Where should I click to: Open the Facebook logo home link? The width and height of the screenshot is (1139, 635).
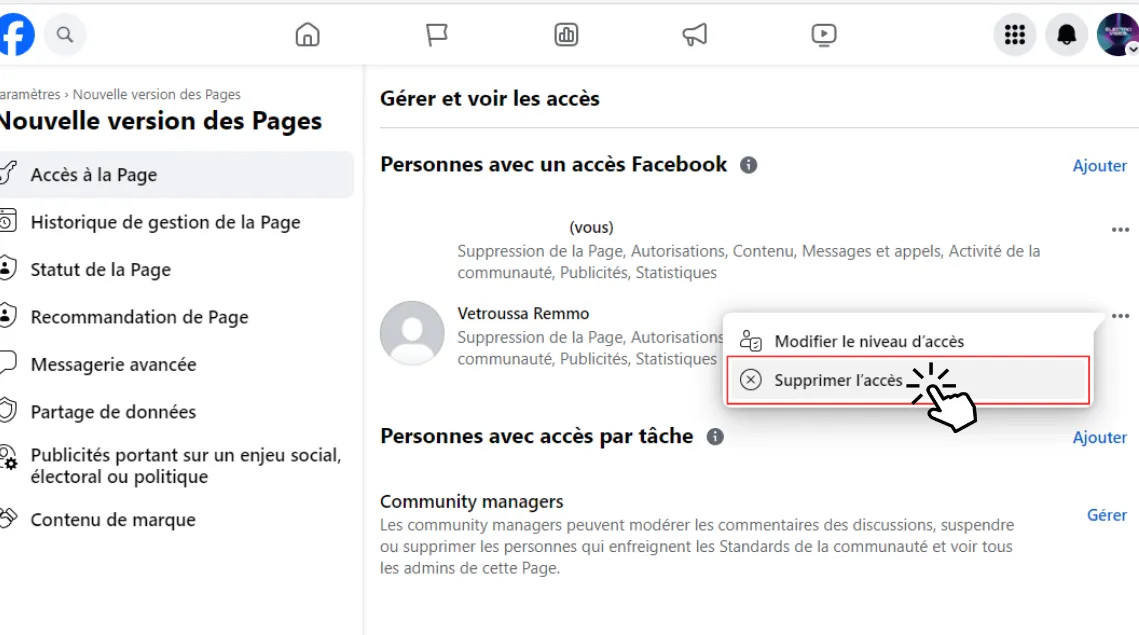[17, 34]
